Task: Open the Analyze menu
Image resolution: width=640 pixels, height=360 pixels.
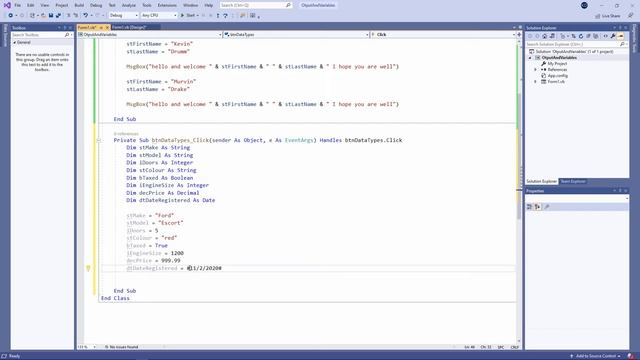Action: pyautogui.click(x=129, y=5)
